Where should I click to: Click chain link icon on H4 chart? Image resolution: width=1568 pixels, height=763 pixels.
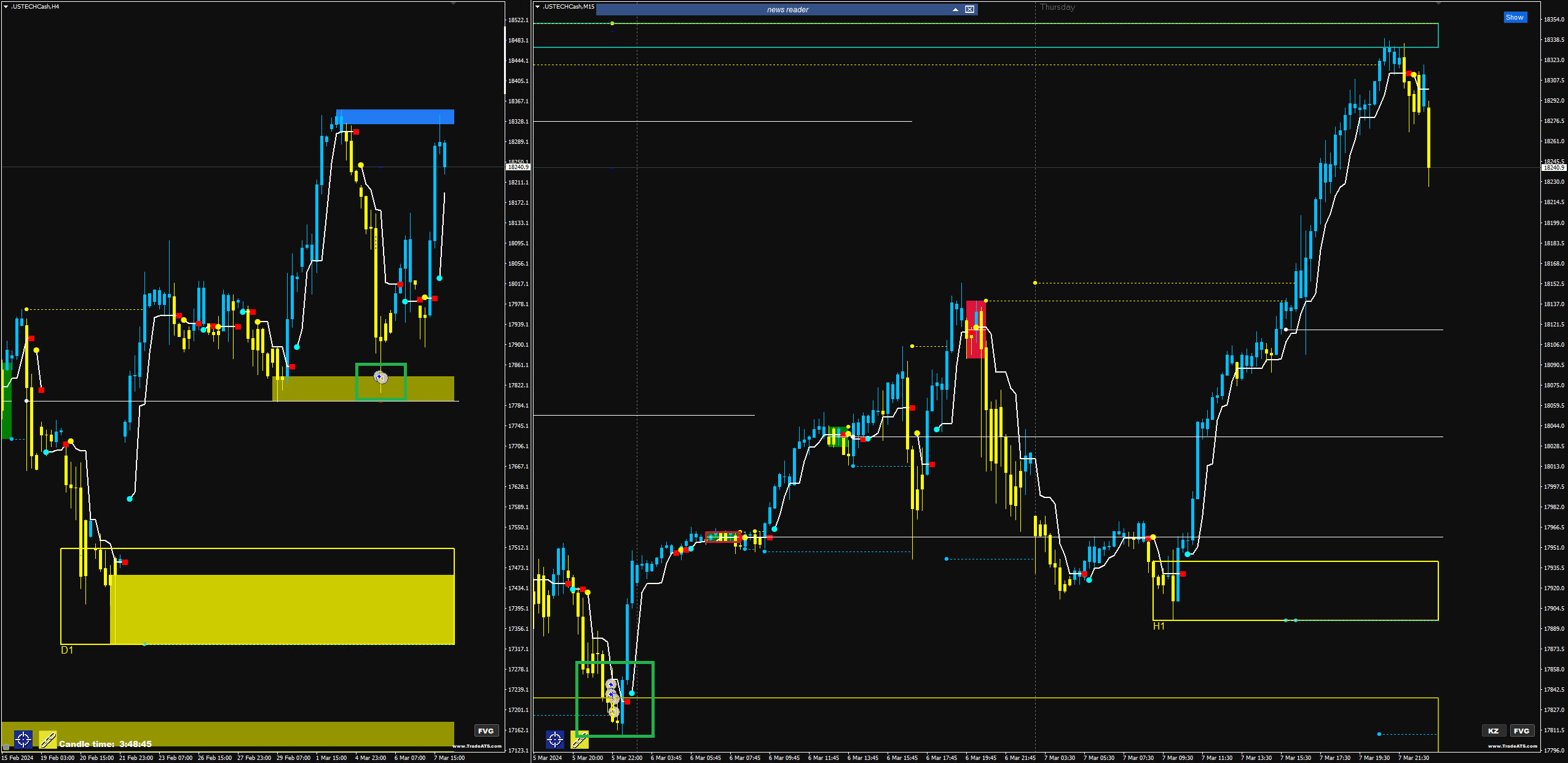(x=48, y=739)
